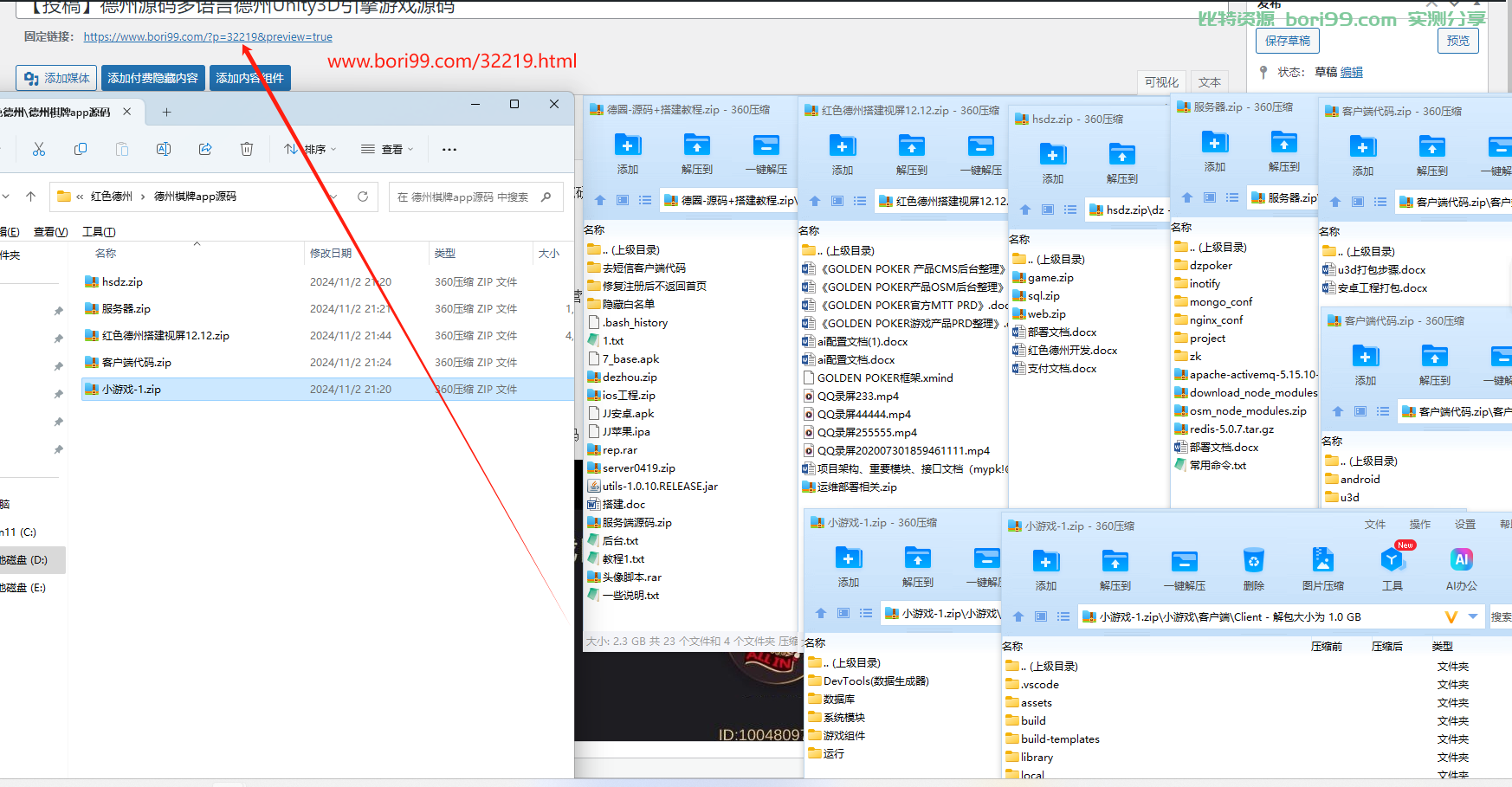Click 添加 in 红色德州搭建视屏12.12.zip window
Viewport: 1512px width, 787px height.
pos(843,154)
